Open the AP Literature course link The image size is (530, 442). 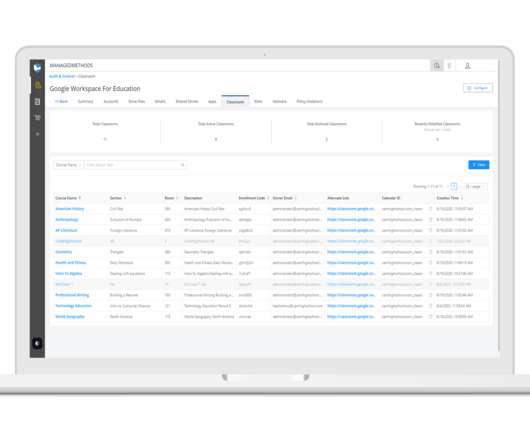point(66,230)
